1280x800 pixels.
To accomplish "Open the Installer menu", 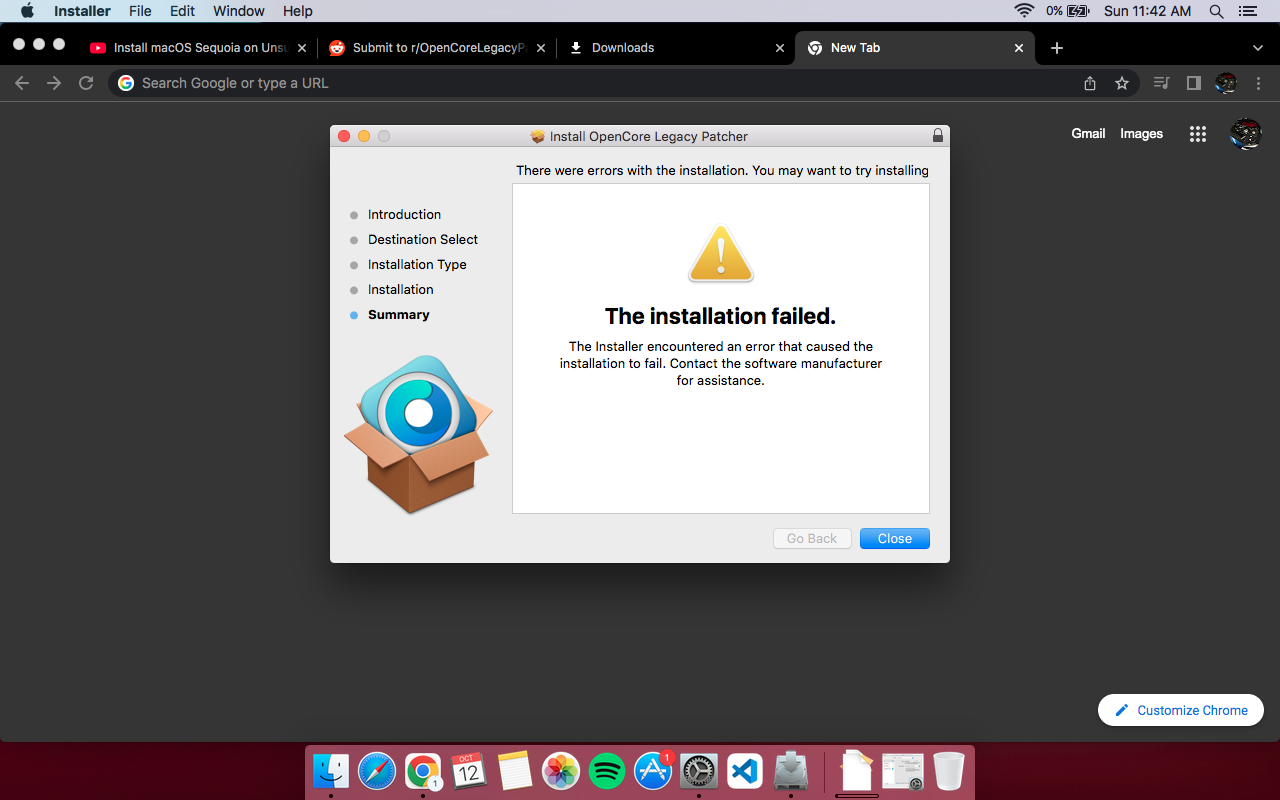I will [x=82, y=11].
